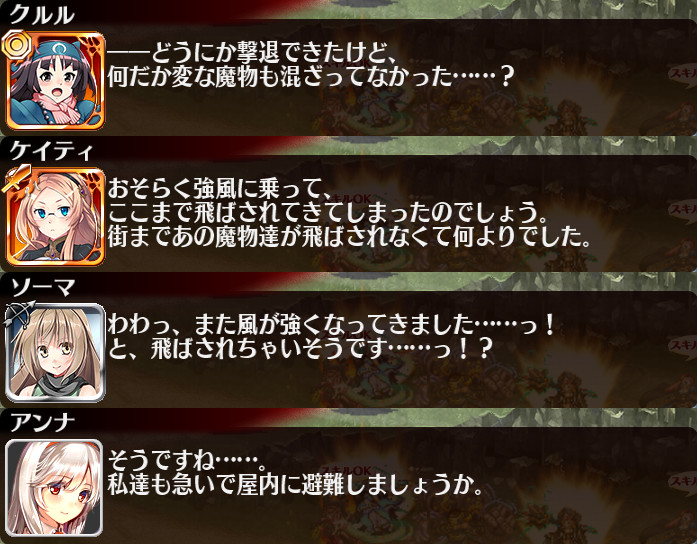Click the bow and arrow icon on Soma
Viewport: 697px width, 544px height.
point(19,316)
